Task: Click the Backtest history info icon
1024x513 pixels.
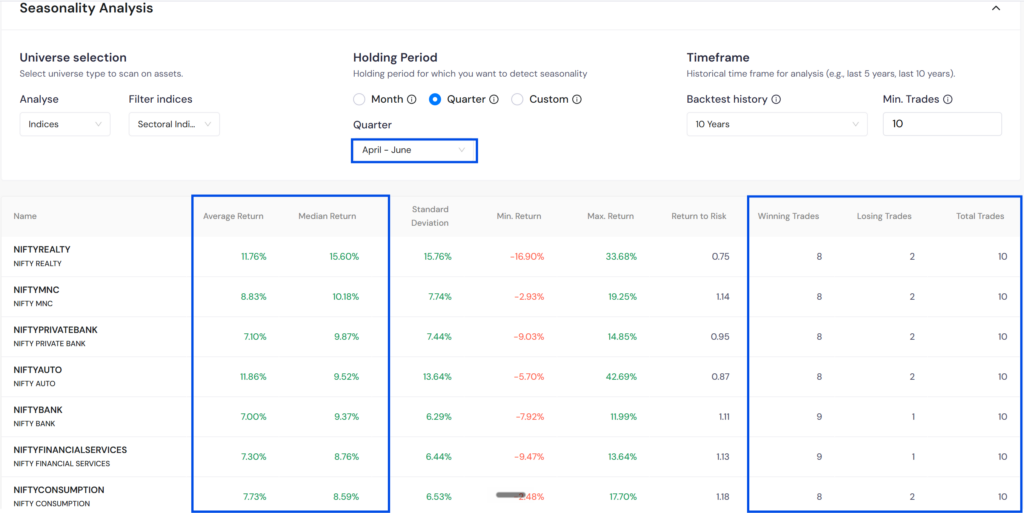Action: tap(776, 100)
